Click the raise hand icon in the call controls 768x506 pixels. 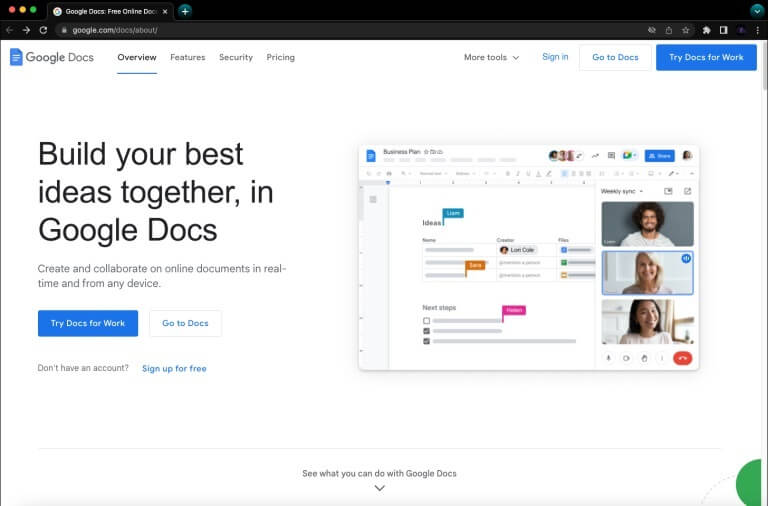tap(644, 358)
